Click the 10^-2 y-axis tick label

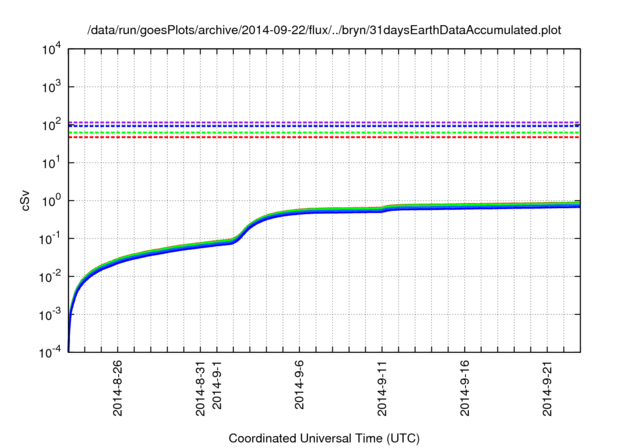click(x=50, y=276)
